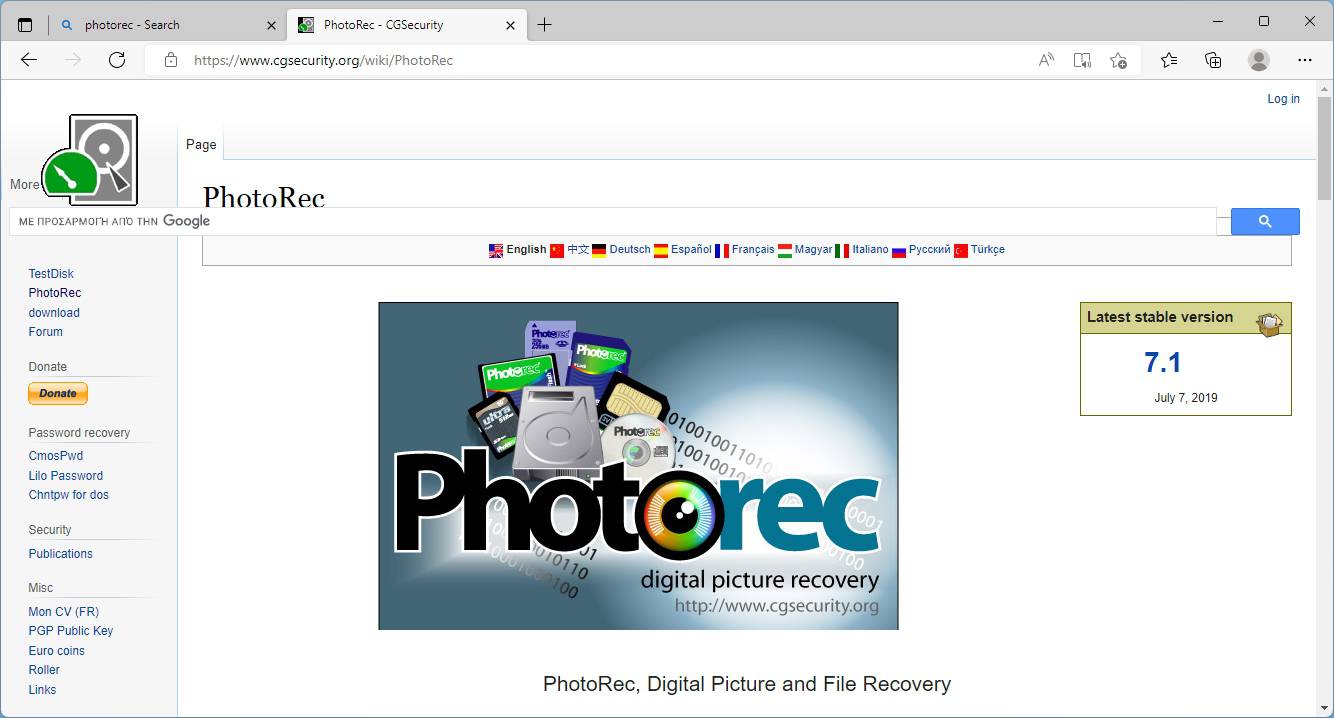Click the German flag icon

pyautogui.click(x=599, y=251)
